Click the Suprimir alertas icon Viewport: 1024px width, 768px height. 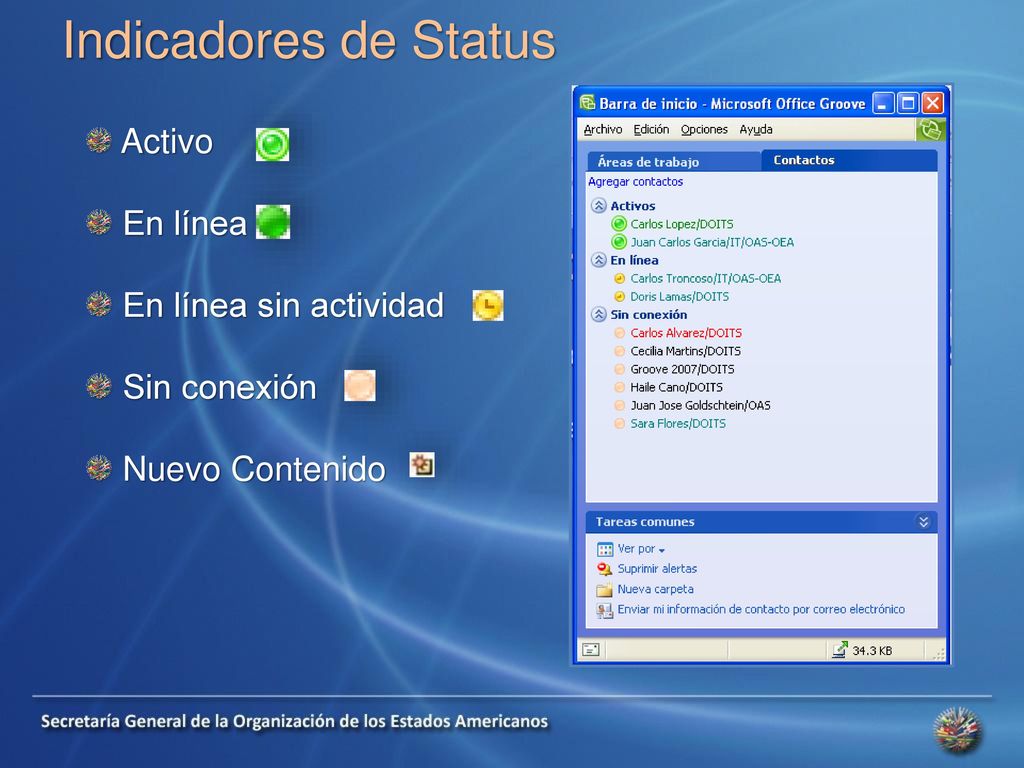point(605,569)
